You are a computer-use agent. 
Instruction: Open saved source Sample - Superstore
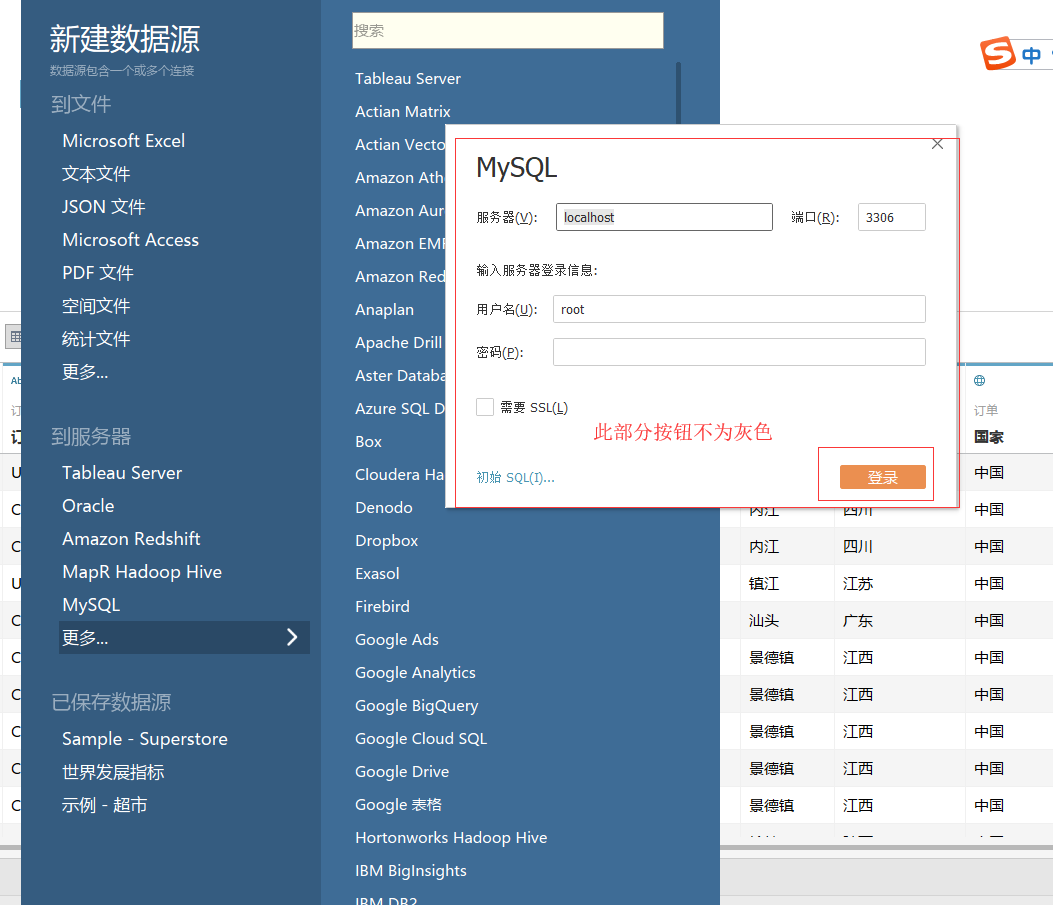pyautogui.click(x=144, y=739)
